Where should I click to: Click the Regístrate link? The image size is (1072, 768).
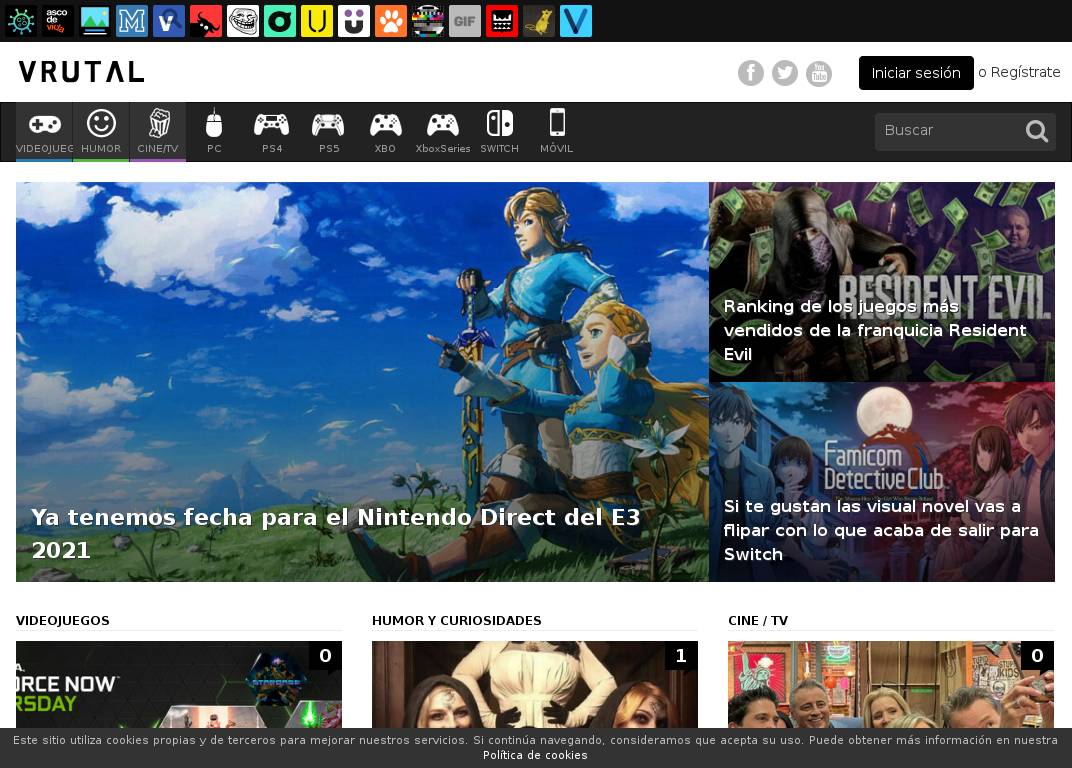click(x=1025, y=72)
